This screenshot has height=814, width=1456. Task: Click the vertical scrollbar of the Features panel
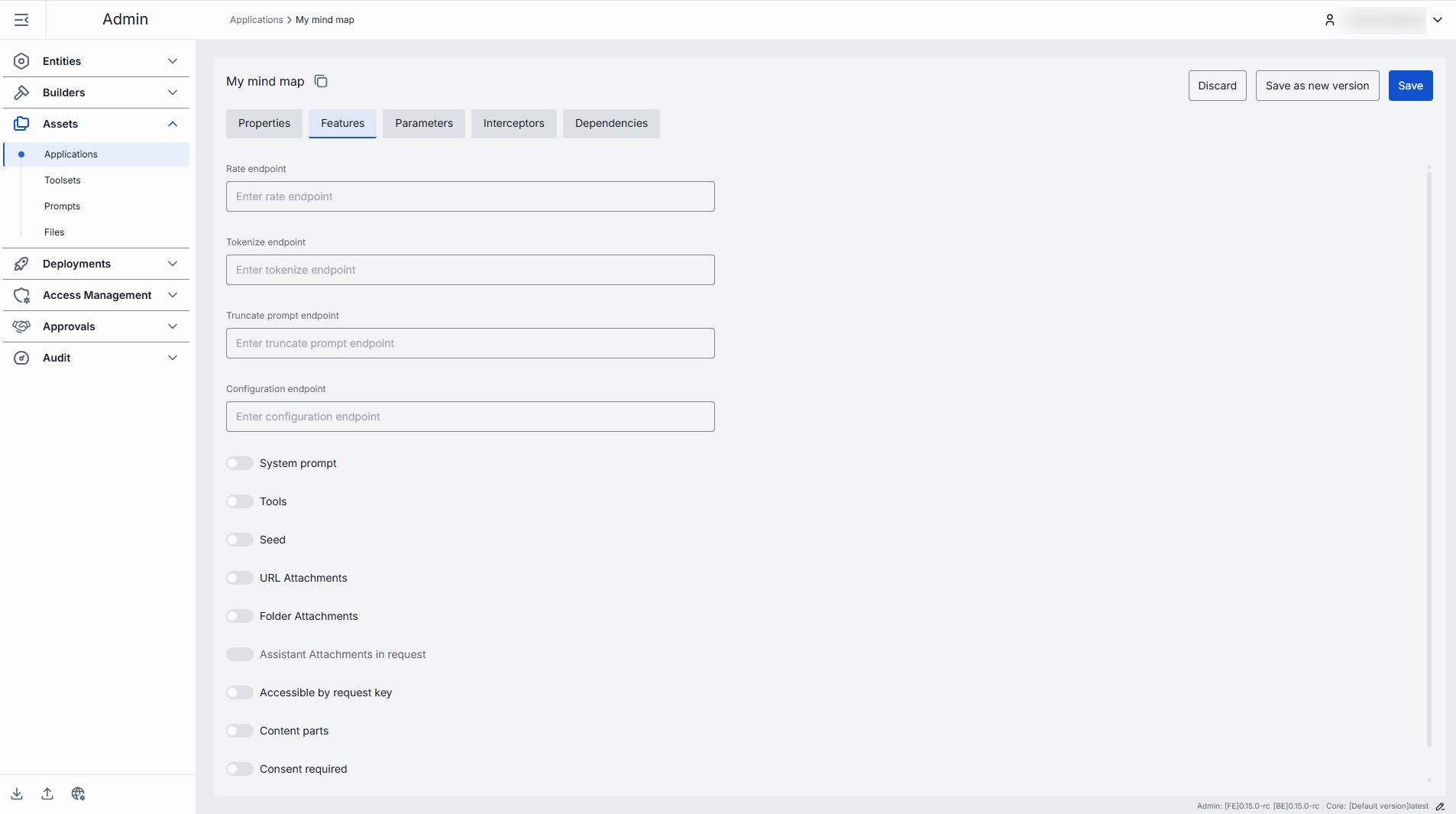1428,459
